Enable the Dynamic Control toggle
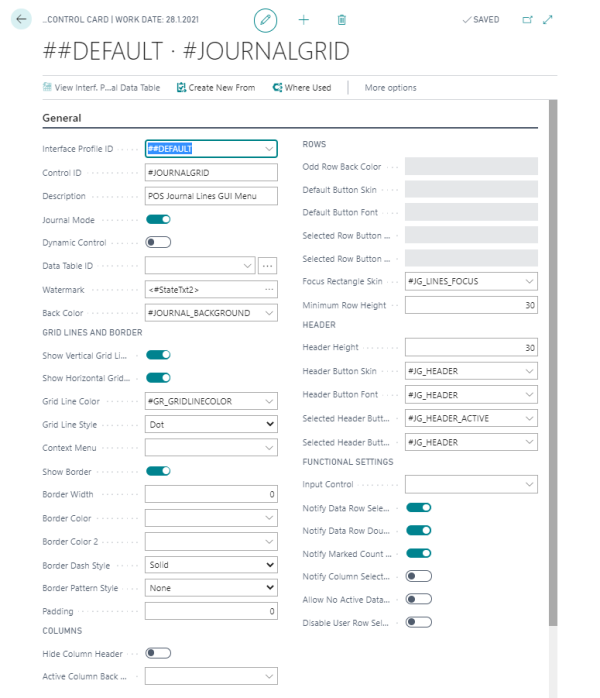This screenshot has height=698, width=600. click(158, 242)
